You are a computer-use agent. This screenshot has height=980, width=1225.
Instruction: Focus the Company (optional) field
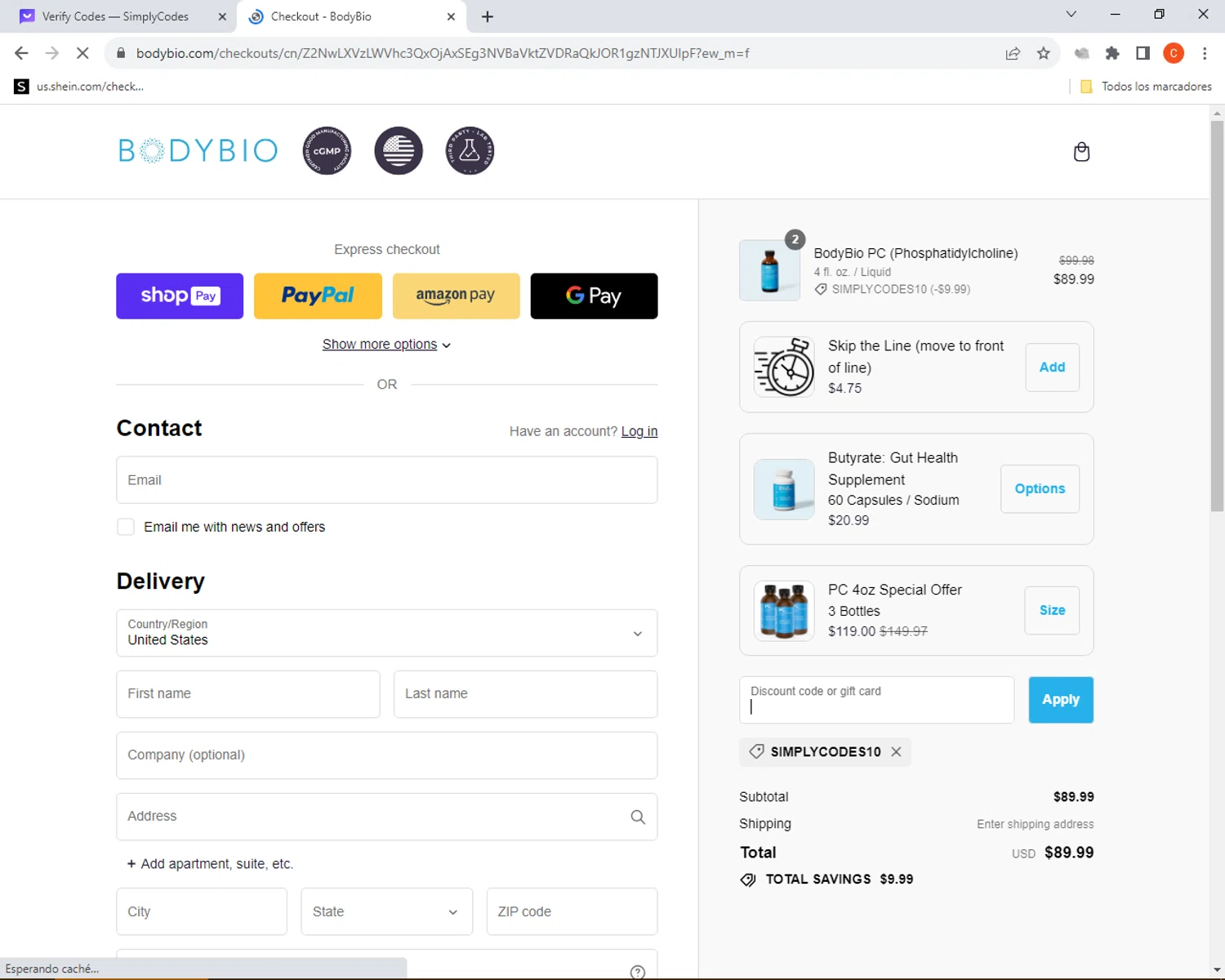coord(387,755)
